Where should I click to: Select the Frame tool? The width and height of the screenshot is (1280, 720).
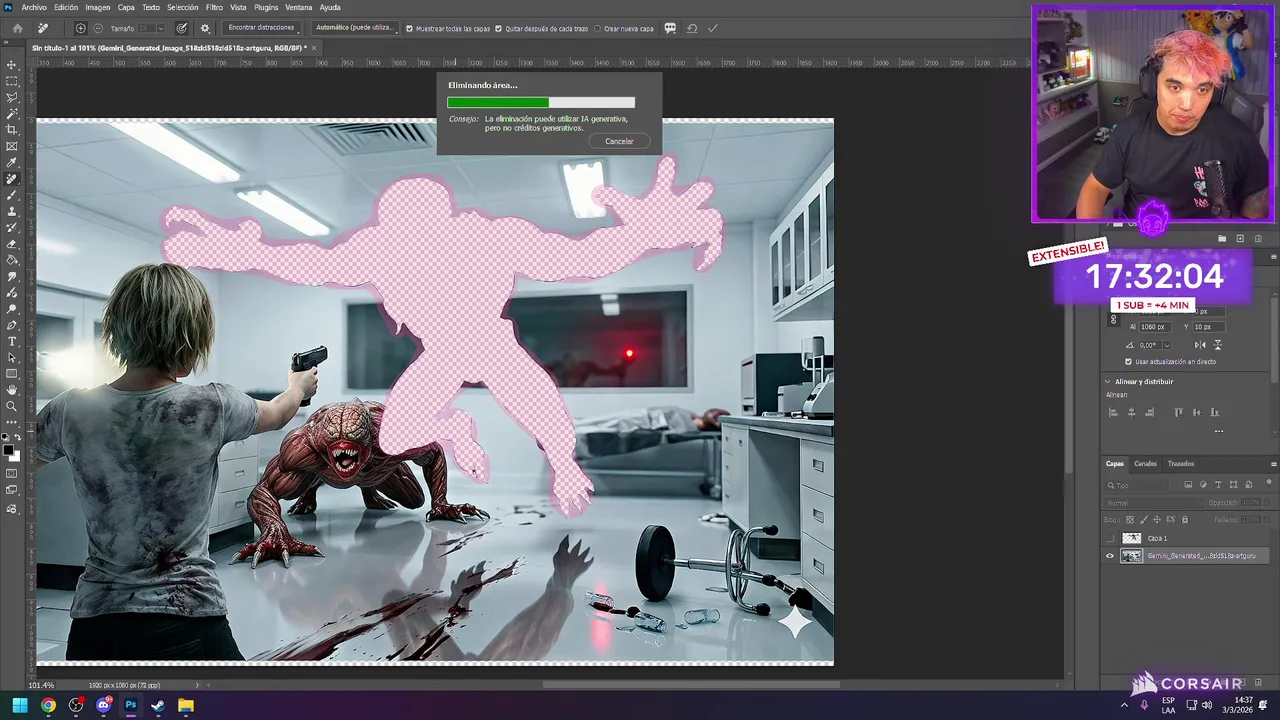coord(12,146)
